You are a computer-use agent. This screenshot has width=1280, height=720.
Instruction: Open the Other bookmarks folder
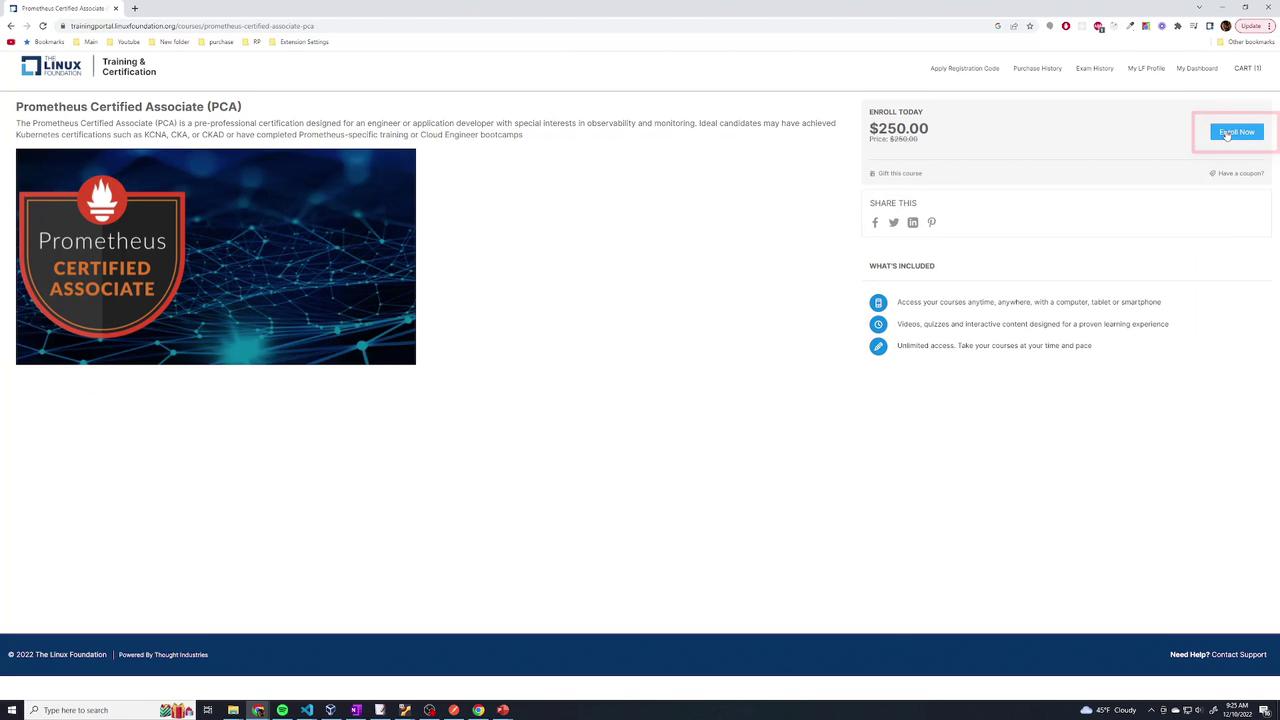coord(1246,42)
